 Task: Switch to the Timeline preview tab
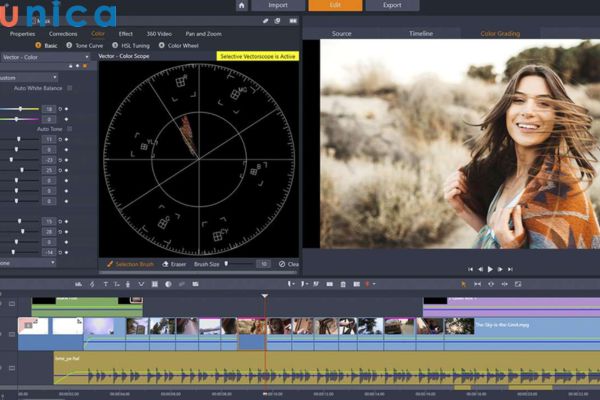point(421,34)
